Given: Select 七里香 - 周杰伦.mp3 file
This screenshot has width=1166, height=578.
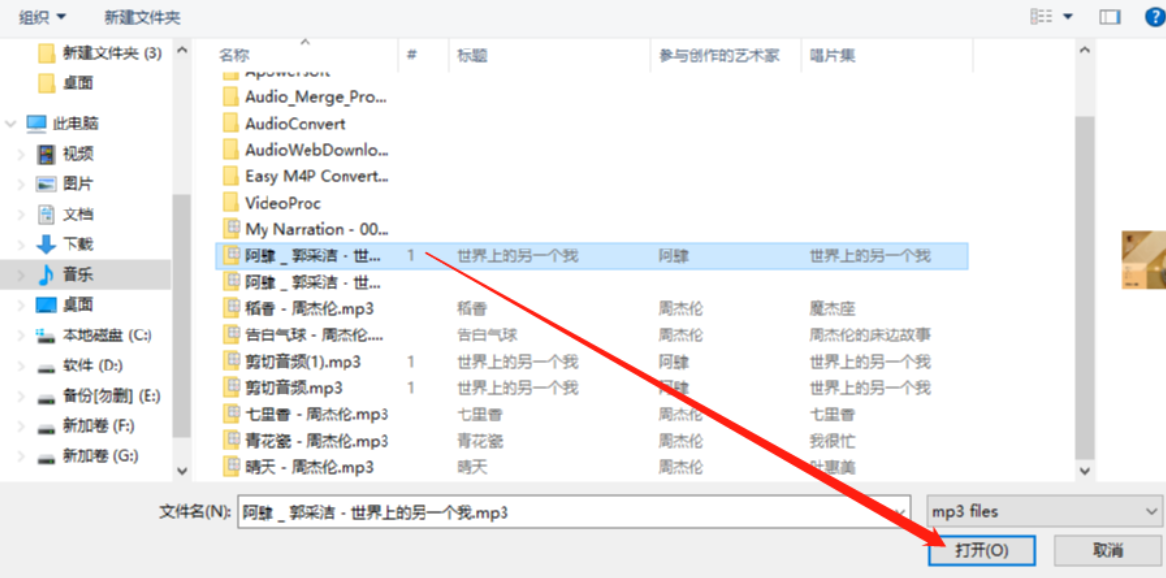Looking at the screenshot, I should click(306, 414).
